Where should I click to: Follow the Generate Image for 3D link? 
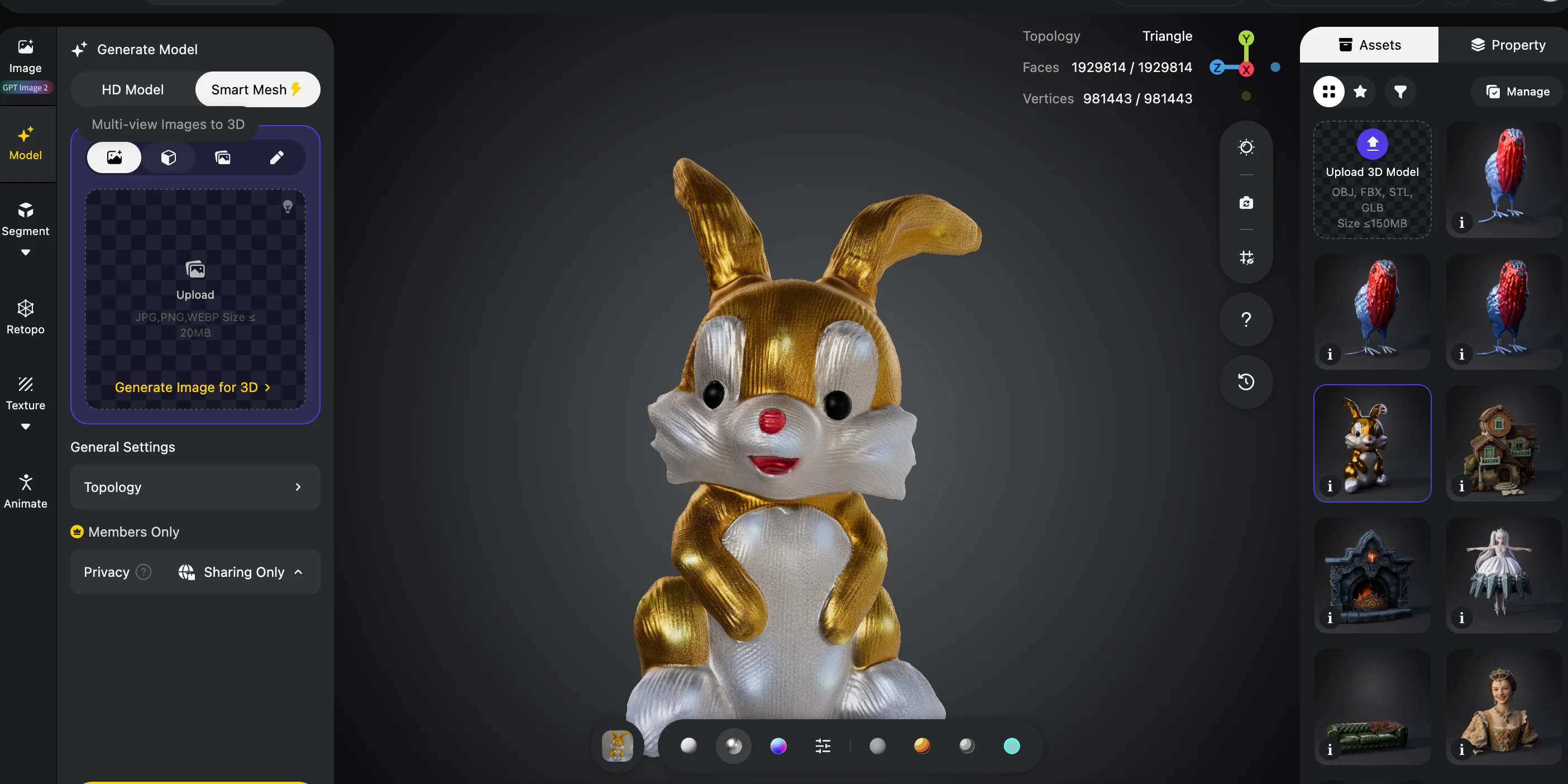click(x=192, y=387)
